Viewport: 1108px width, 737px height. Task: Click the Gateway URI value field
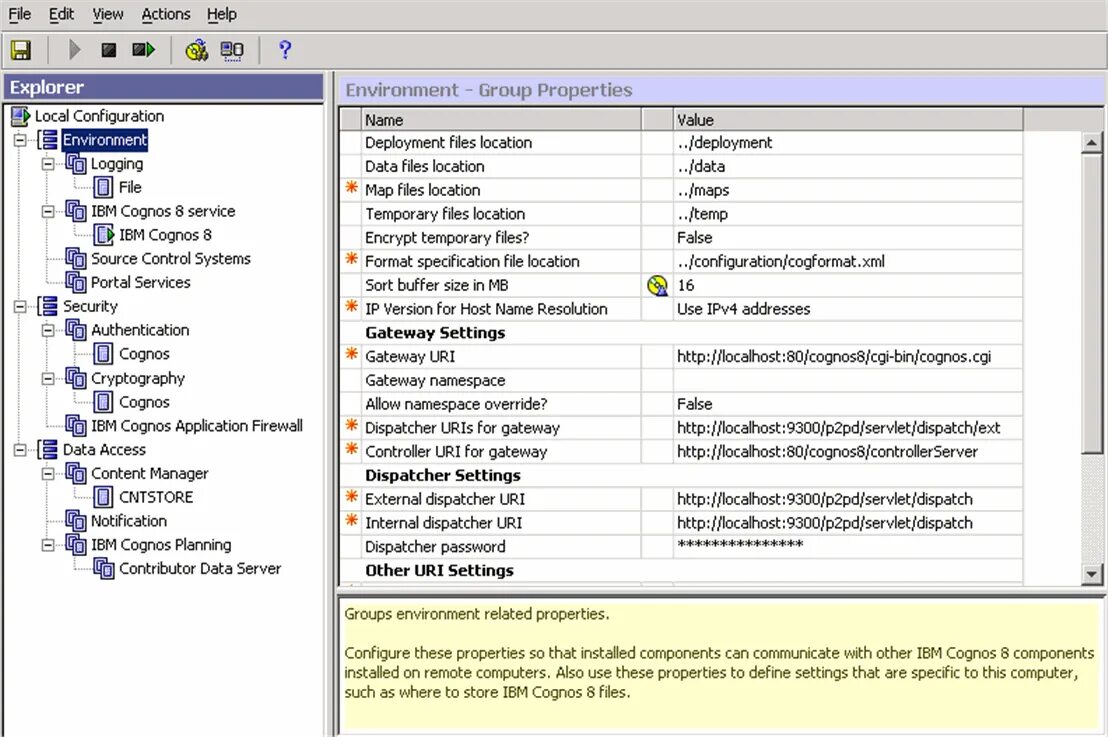pos(848,357)
